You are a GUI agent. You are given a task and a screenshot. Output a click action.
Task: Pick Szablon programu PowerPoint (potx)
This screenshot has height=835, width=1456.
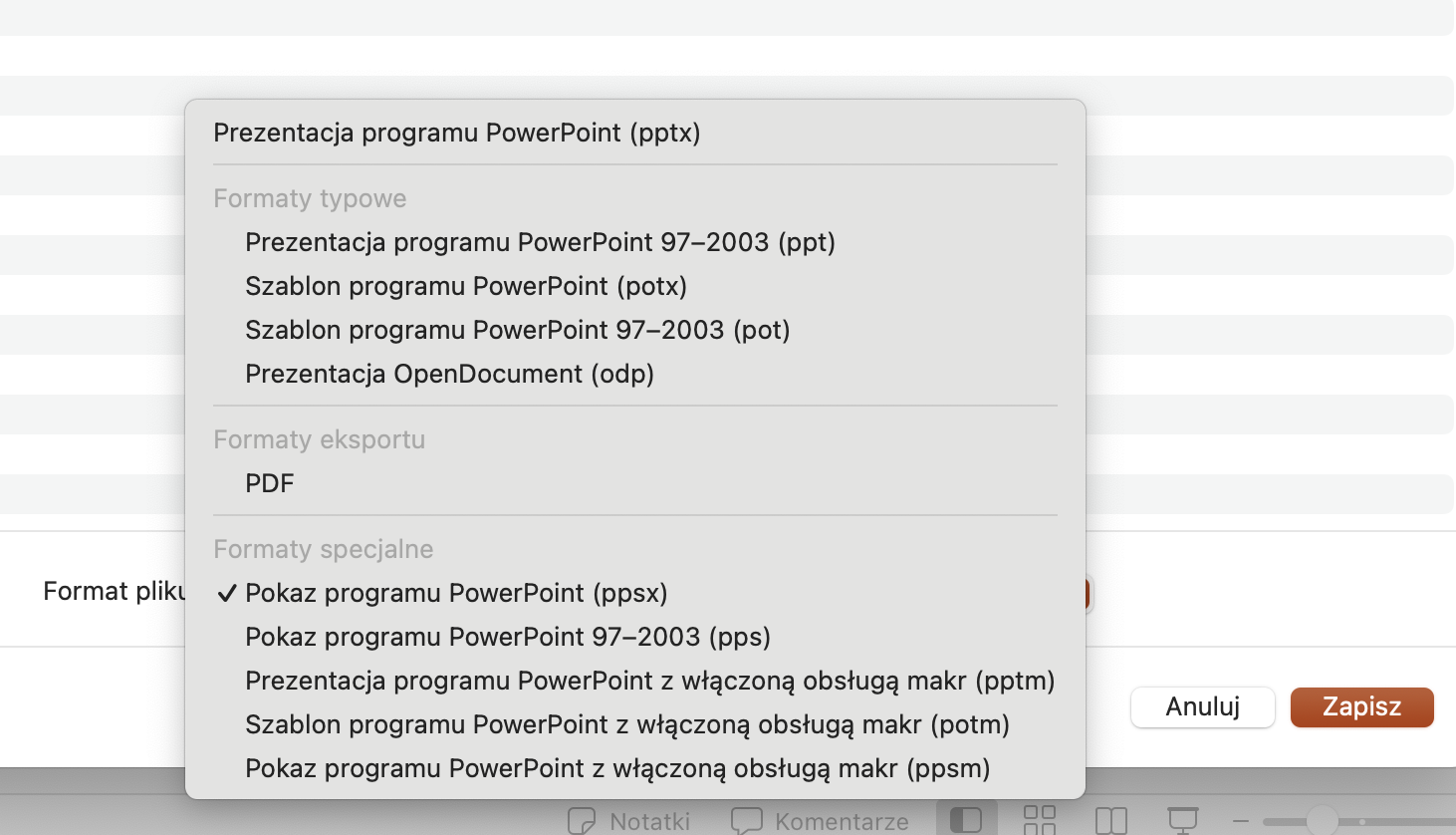466,286
